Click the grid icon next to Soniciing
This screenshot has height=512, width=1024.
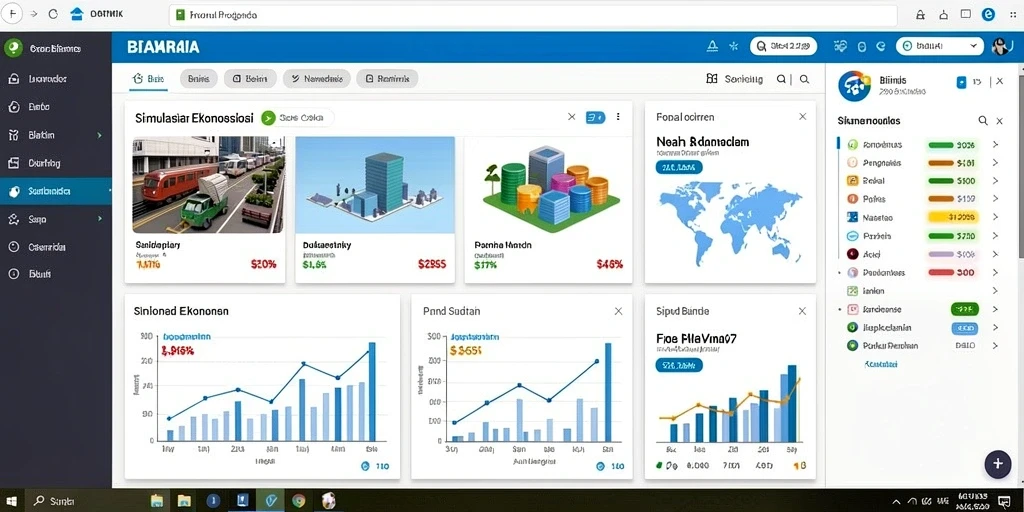click(x=712, y=79)
